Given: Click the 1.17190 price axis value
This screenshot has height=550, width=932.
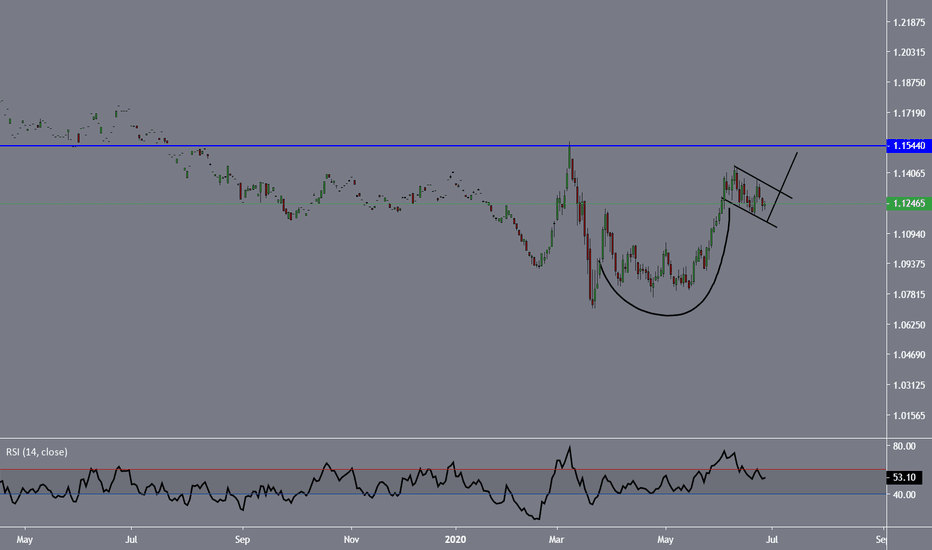Looking at the screenshot, I should (909, 113).
